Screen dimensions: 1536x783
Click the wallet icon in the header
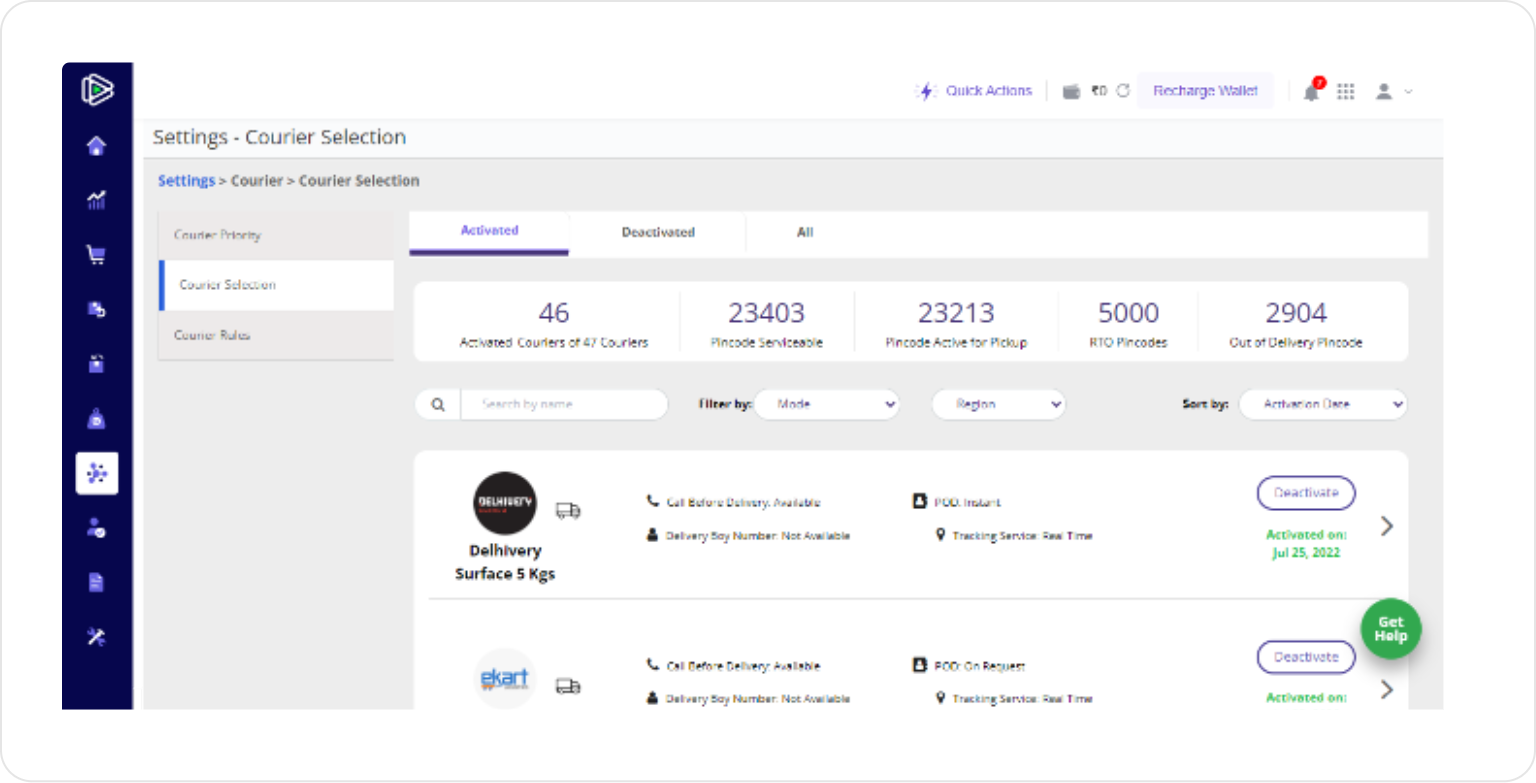pyautogui.click(x=1071, y=91)
